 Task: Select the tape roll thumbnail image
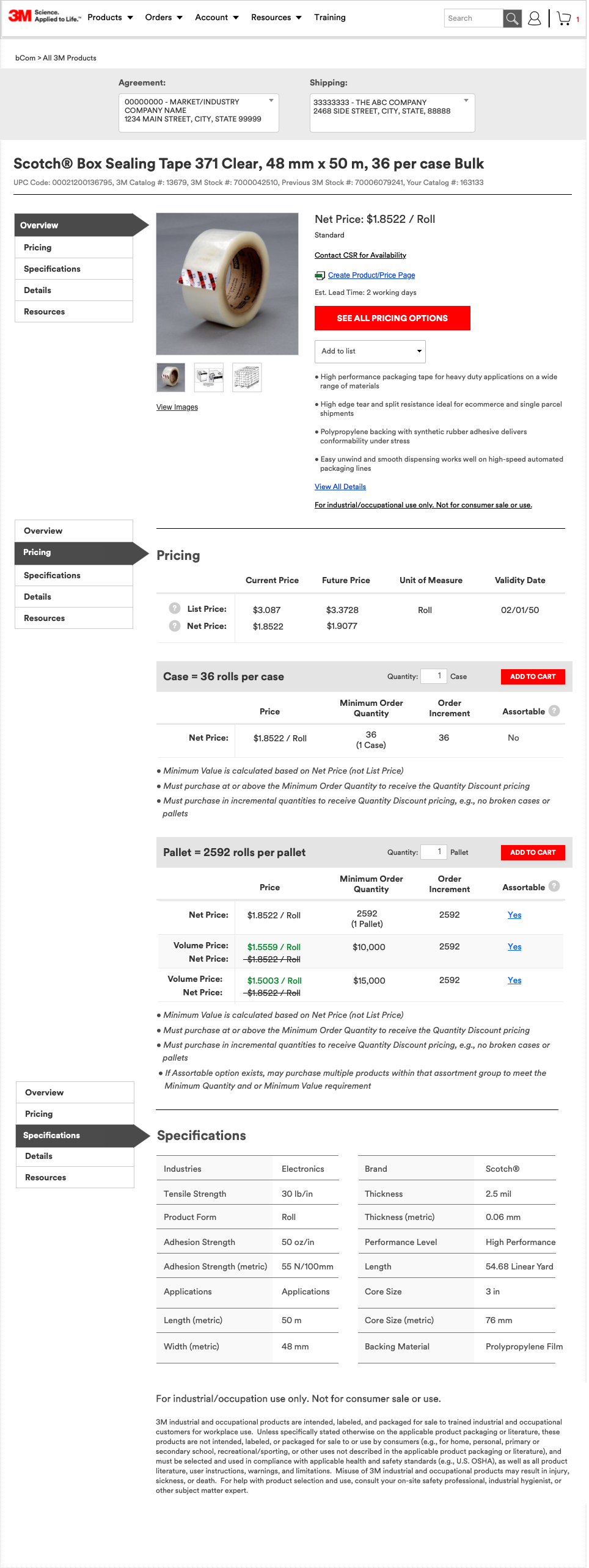[x=170, y=377]
